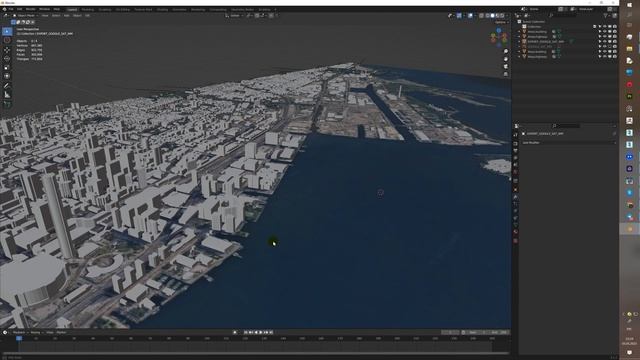Expand the EXPORT_GOOGLE_SAT_WM outliner row

tap(520, 42)
